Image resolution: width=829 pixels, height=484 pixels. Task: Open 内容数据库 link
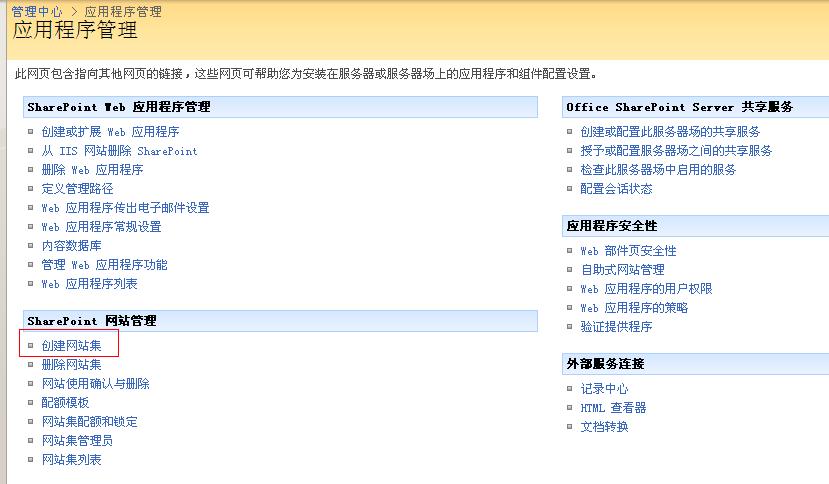click(71, 246)
